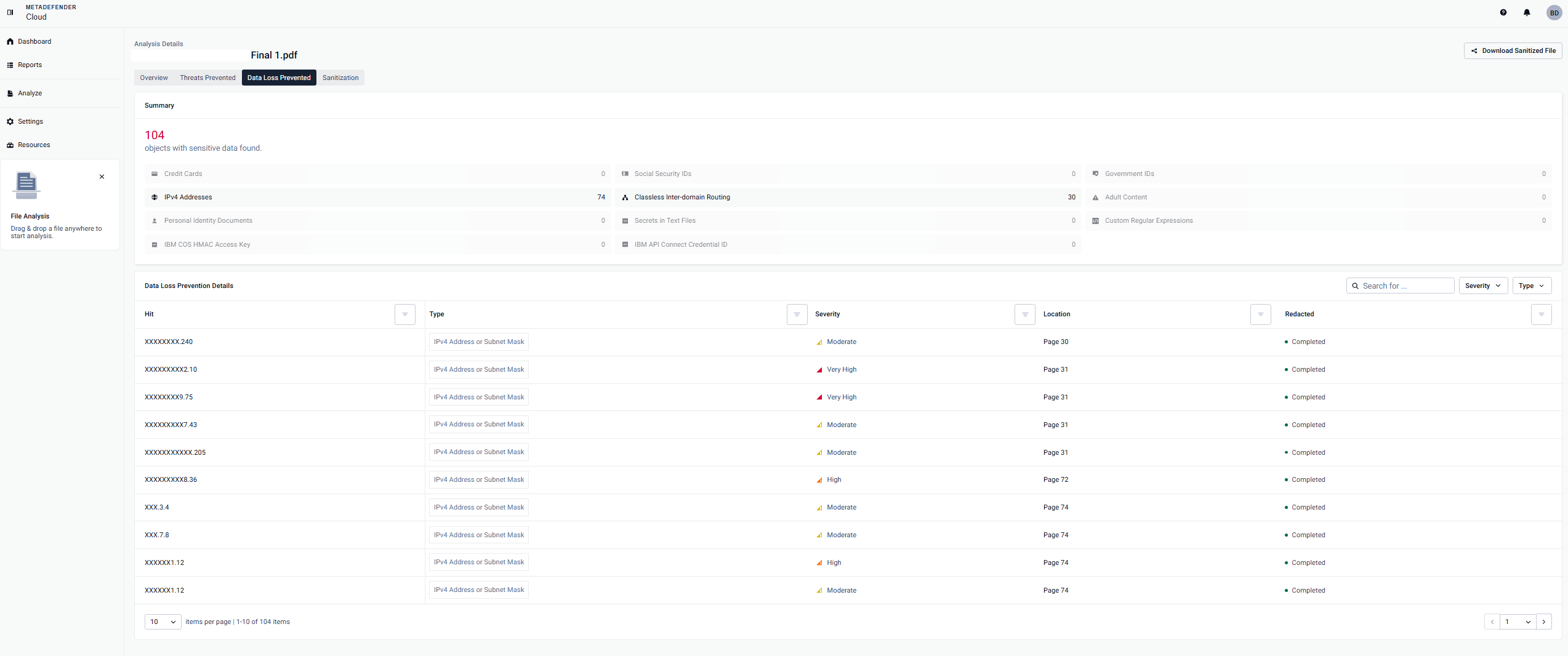Open the Redacted column filter icon
Image resolution: width=1568 pixels, height=656 pixels.
pyautogui.click(x=1541, y=314)
